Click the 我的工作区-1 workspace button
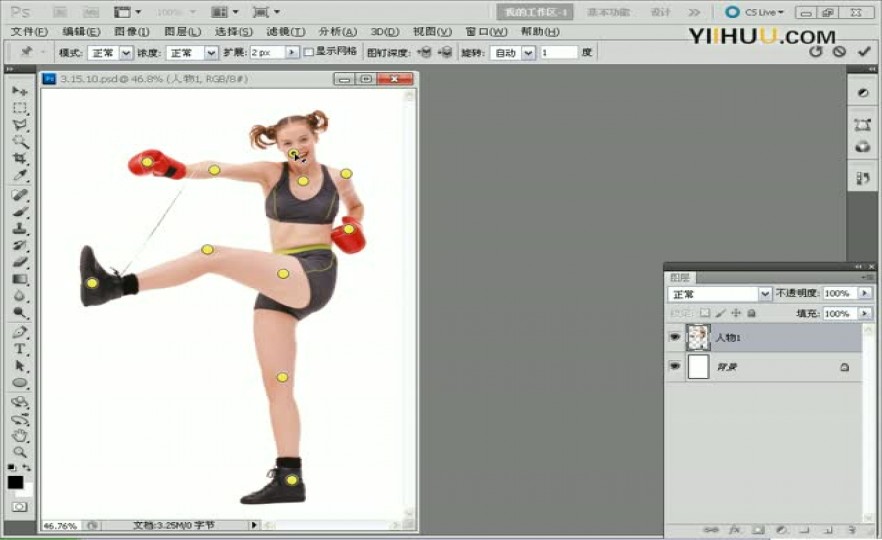This screenshot has width=882, height=540. 534,12
